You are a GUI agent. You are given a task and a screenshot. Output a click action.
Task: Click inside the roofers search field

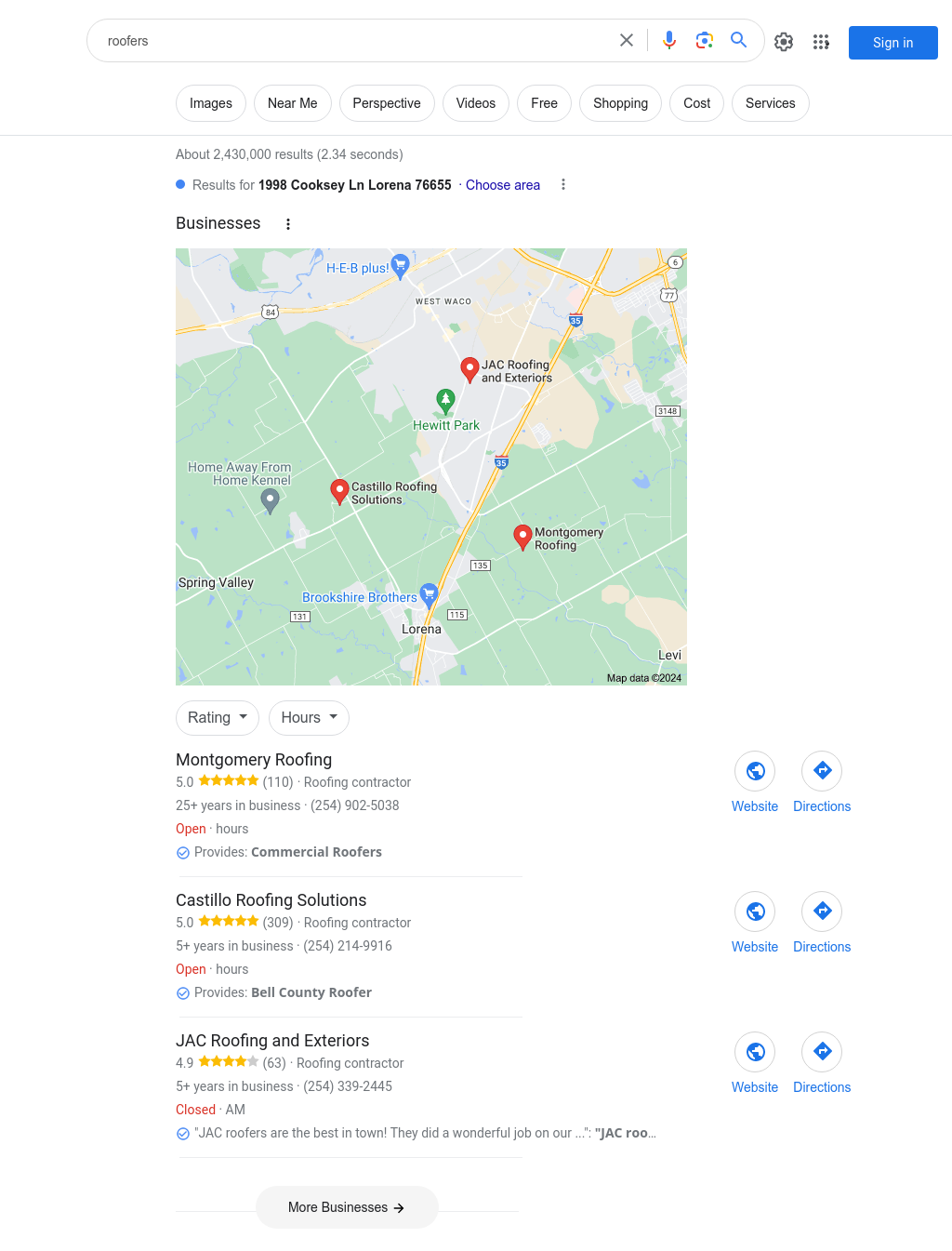pyautogui.click(x=353, y=41)
